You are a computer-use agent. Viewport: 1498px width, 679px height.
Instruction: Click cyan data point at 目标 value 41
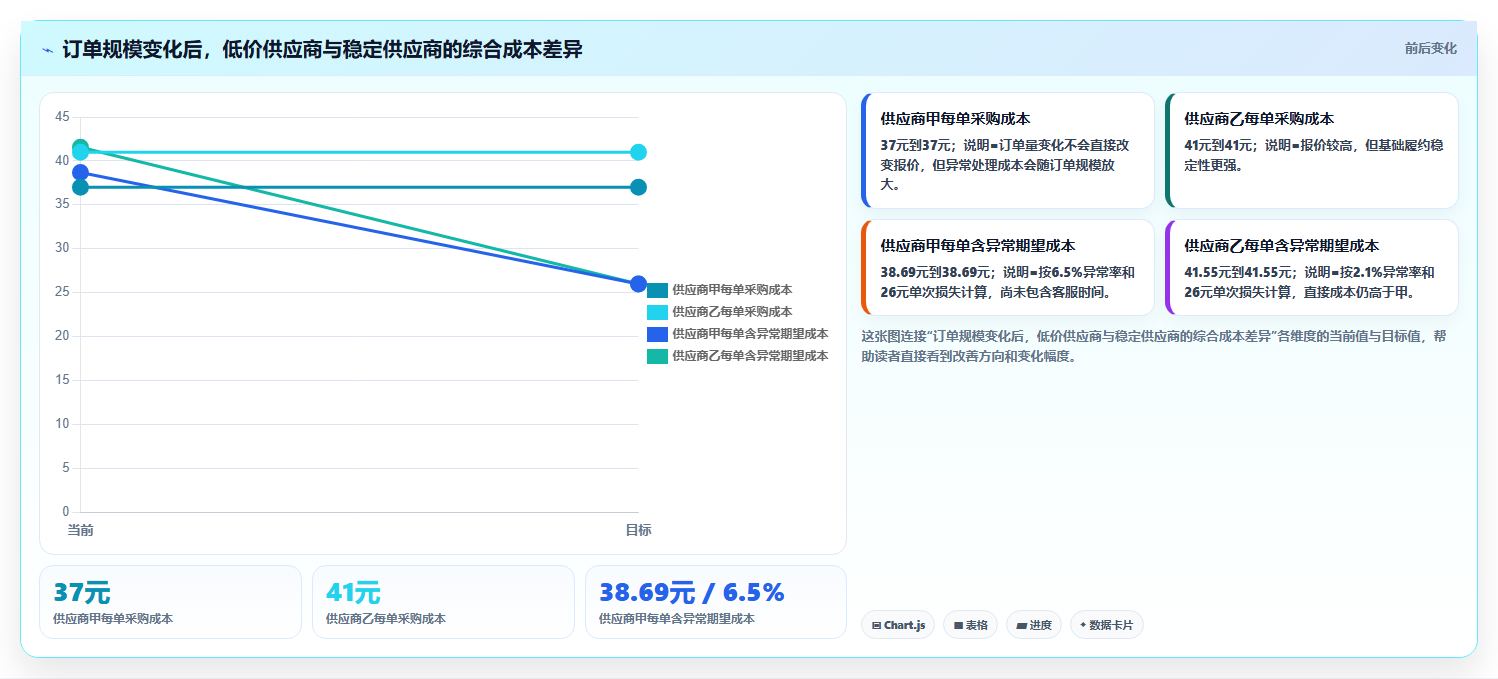(x=638, y=152)
